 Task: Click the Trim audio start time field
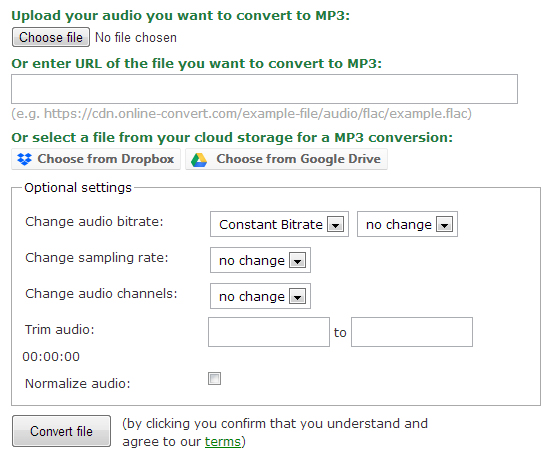tap(269, 332)
